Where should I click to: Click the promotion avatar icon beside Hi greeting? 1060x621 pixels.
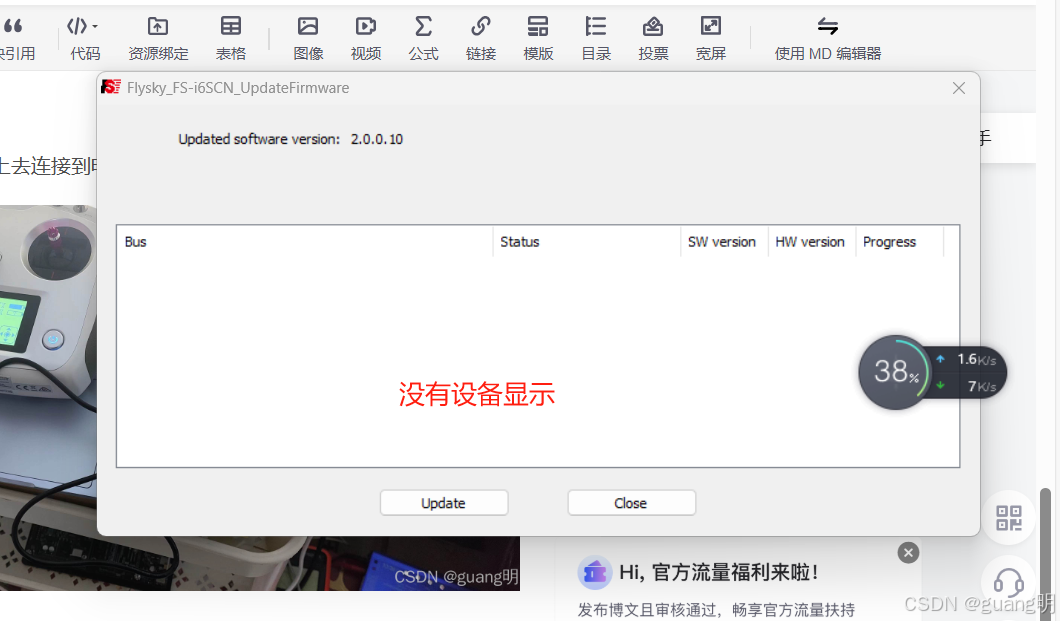pyautogui.click(x=594, y=573)
